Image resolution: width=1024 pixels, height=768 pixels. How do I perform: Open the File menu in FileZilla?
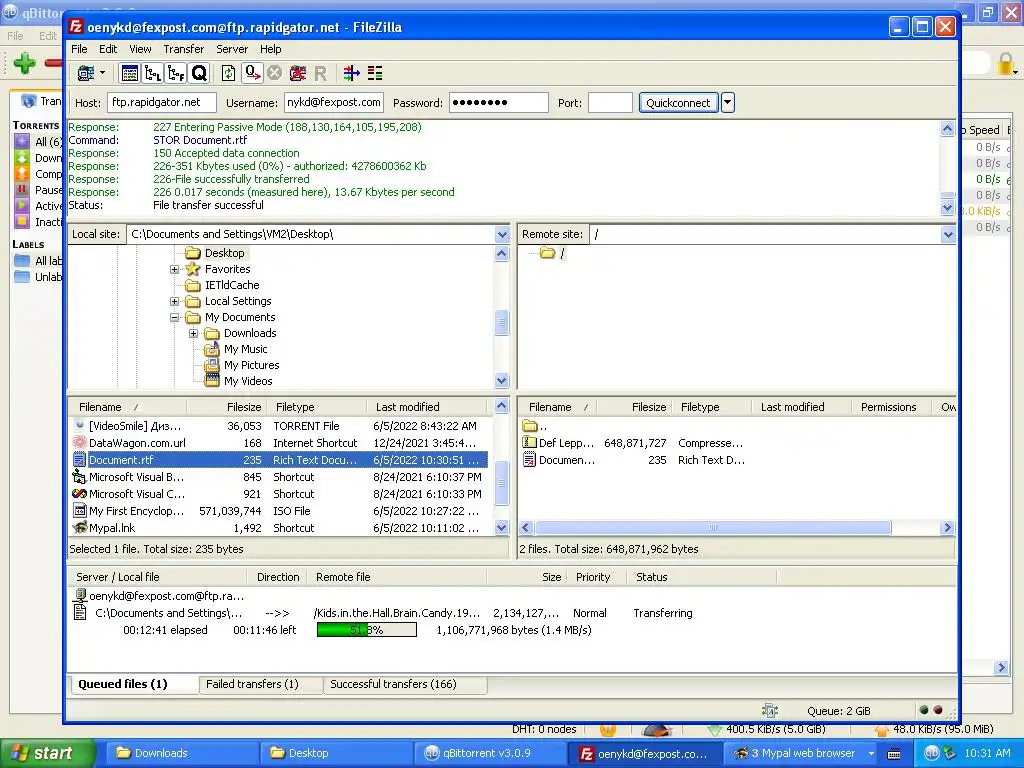[x=79, y=49]
